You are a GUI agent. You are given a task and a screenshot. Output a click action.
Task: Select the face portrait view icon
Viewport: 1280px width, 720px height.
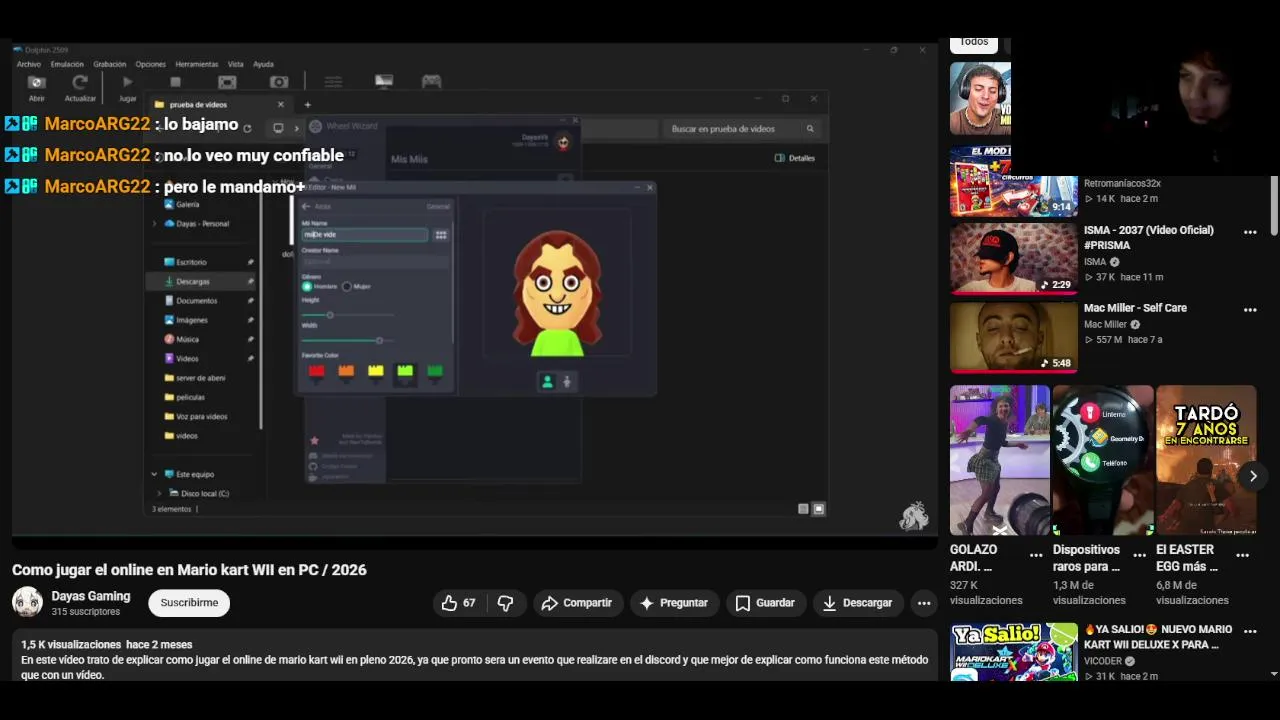coord(547,381)
